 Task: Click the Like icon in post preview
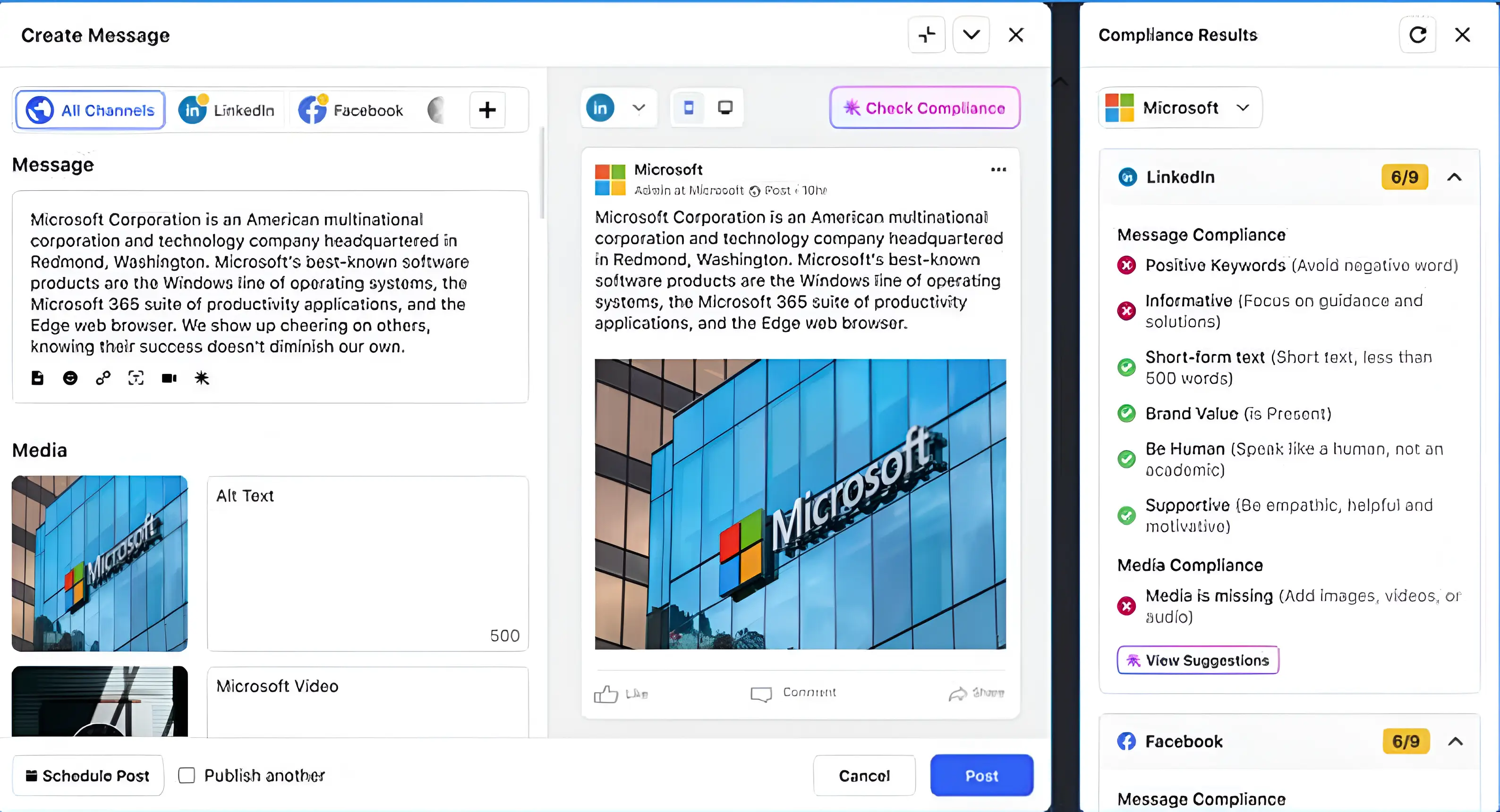[x=605, y=694]
